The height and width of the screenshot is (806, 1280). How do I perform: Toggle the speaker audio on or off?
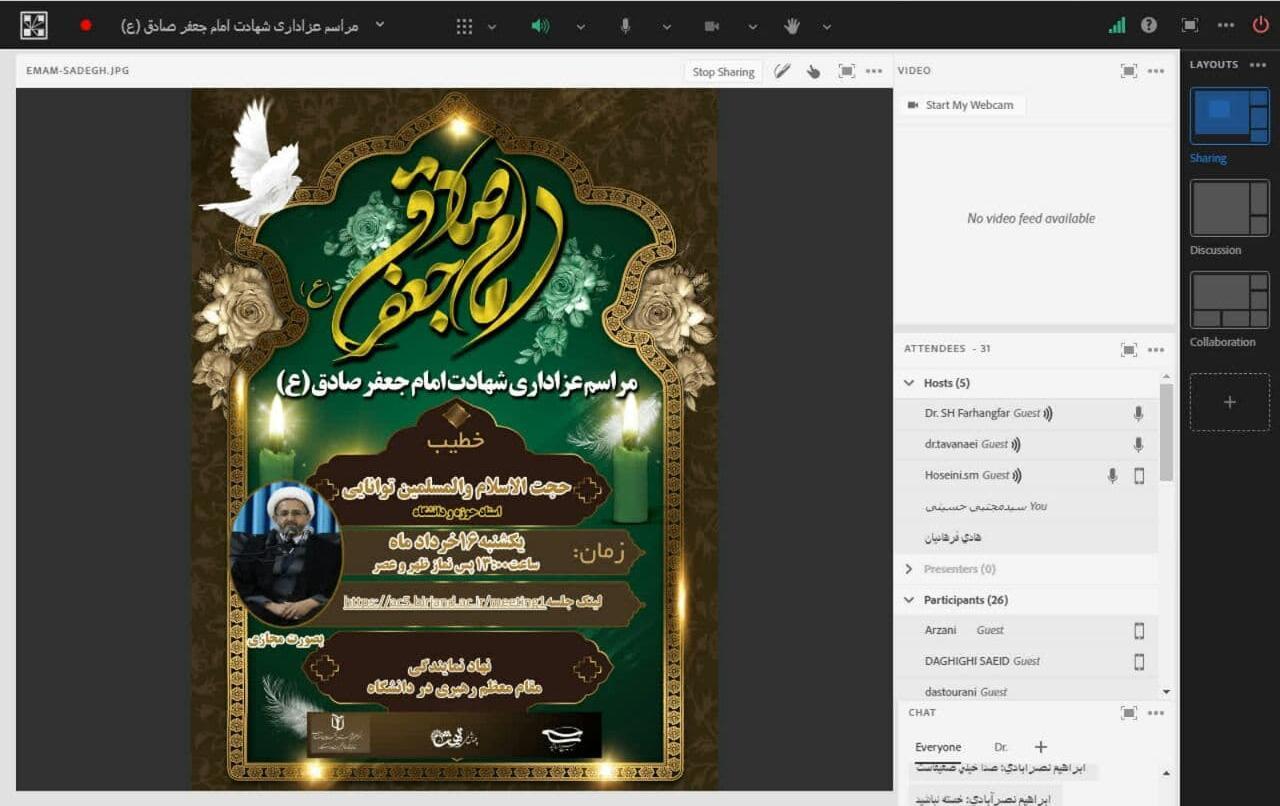540,26
